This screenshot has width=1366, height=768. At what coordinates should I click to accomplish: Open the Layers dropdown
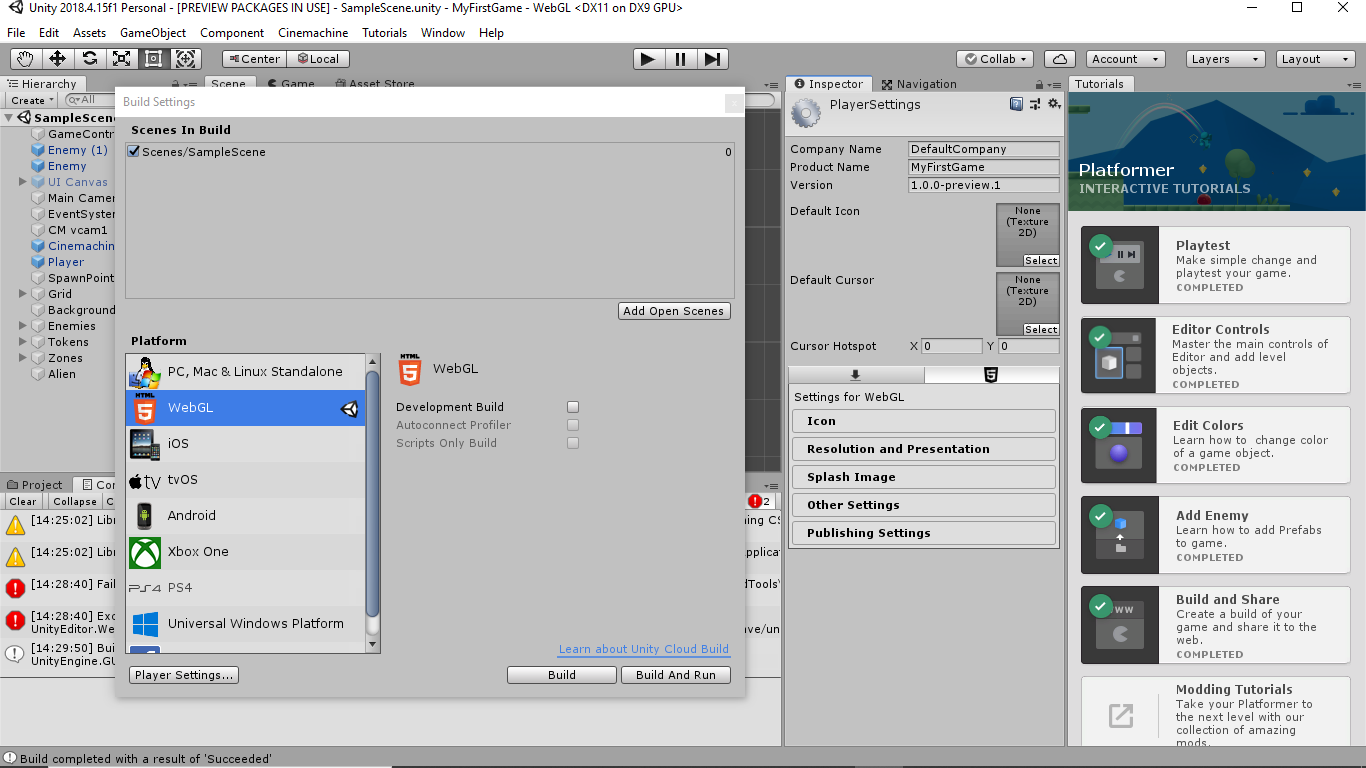tap(1224, 59)
